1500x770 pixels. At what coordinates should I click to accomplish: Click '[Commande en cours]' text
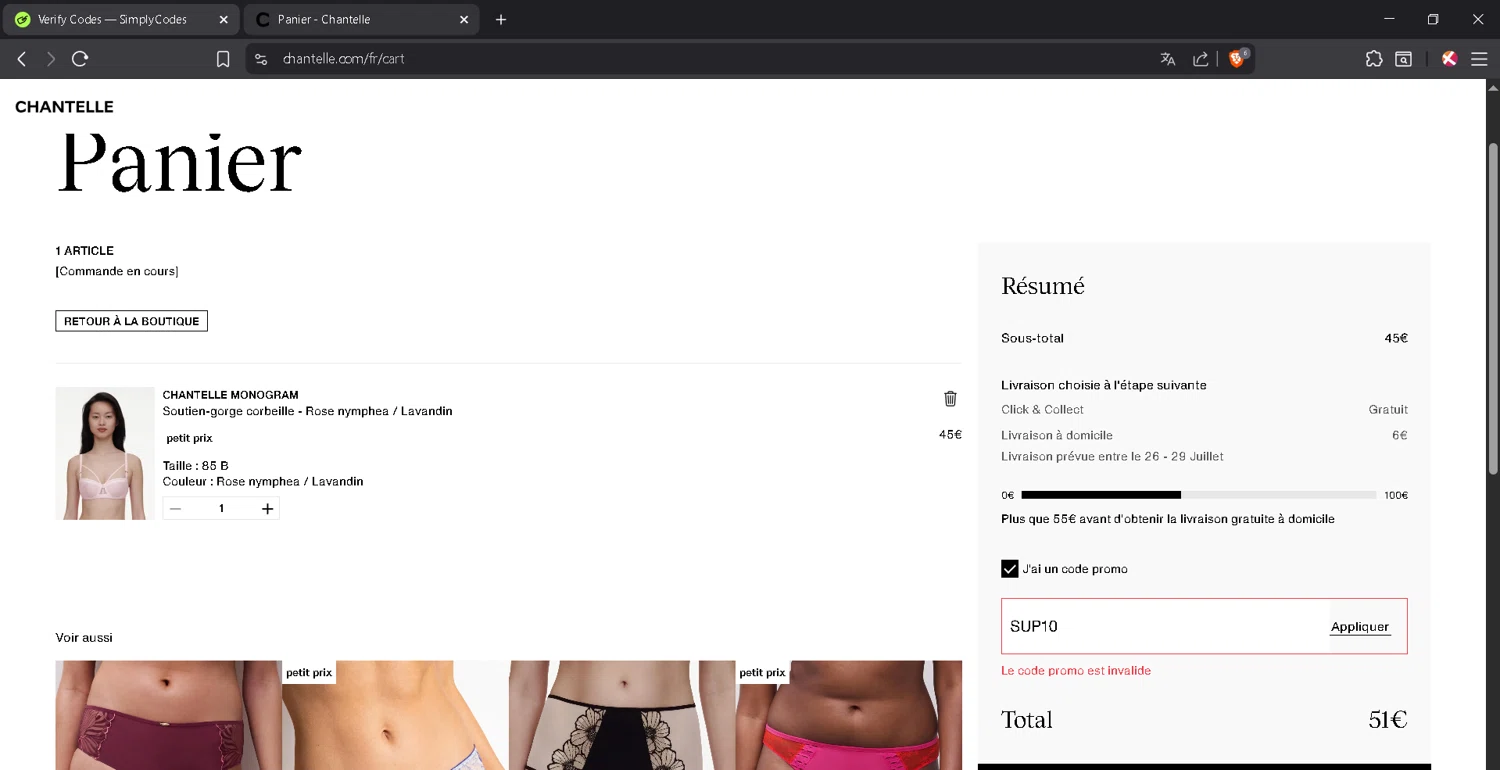tap(117, 271)
